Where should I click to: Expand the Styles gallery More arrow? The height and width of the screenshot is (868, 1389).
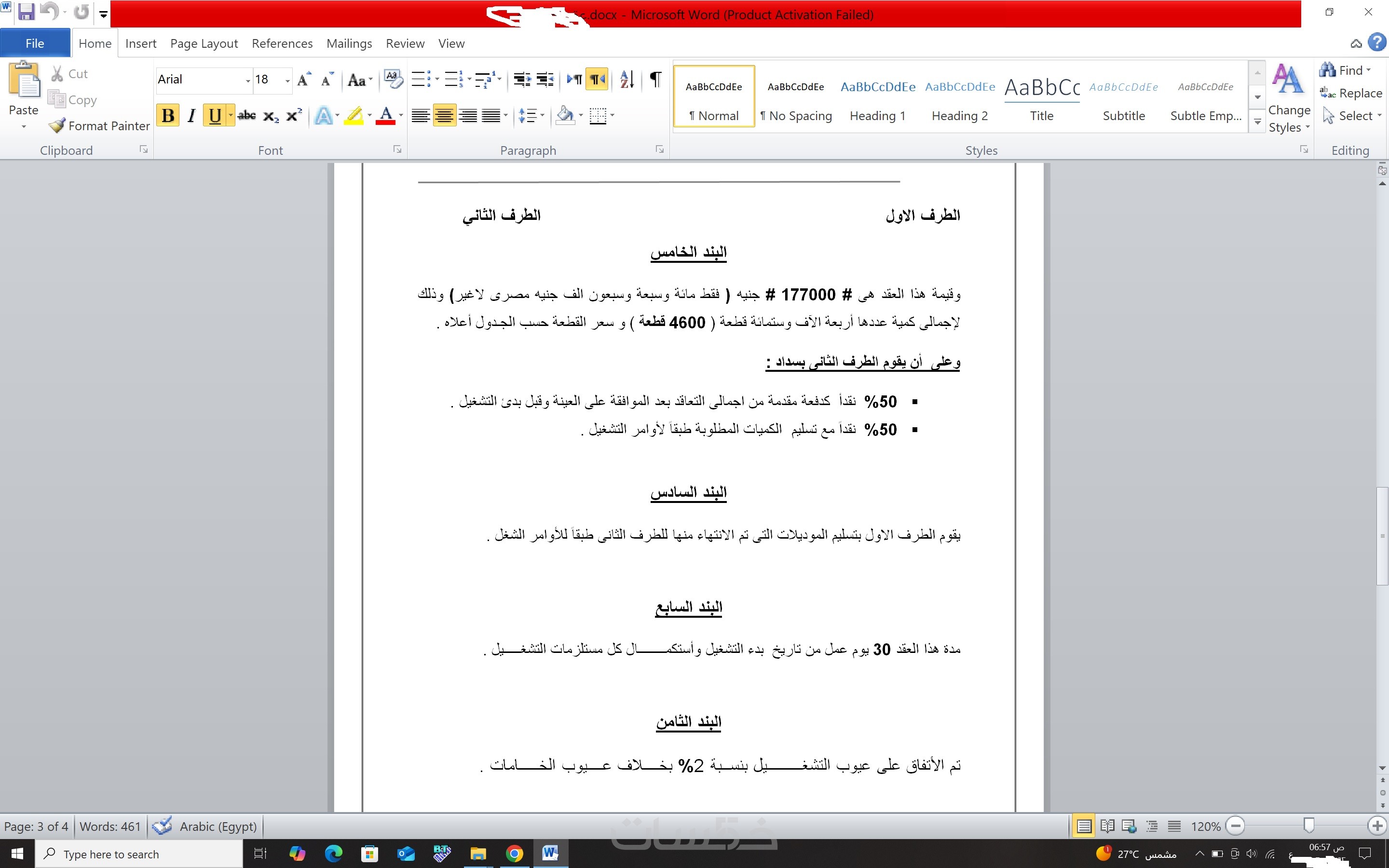1257,122
